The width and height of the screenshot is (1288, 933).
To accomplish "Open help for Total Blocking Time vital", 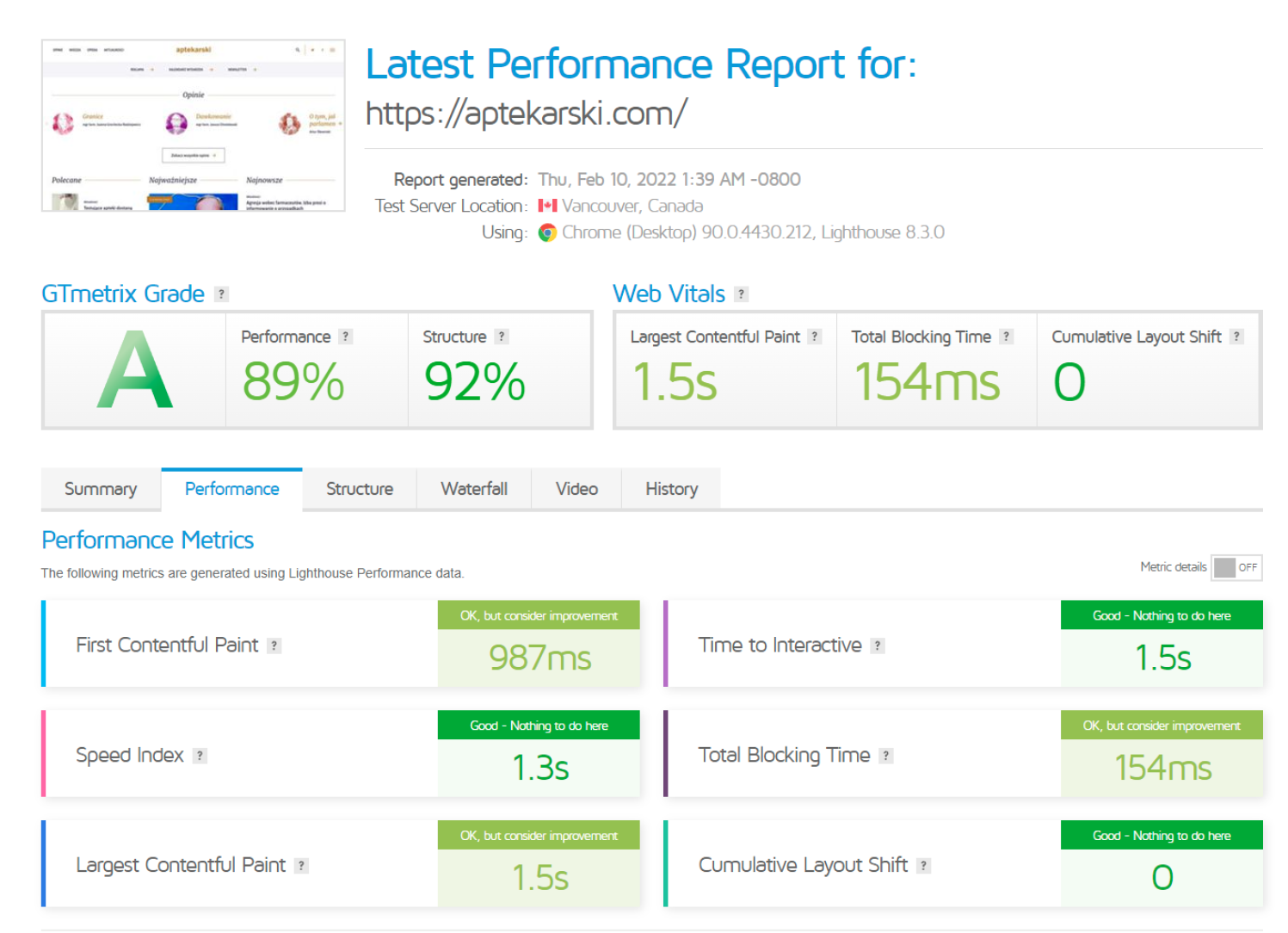I will pos(1006,337).
